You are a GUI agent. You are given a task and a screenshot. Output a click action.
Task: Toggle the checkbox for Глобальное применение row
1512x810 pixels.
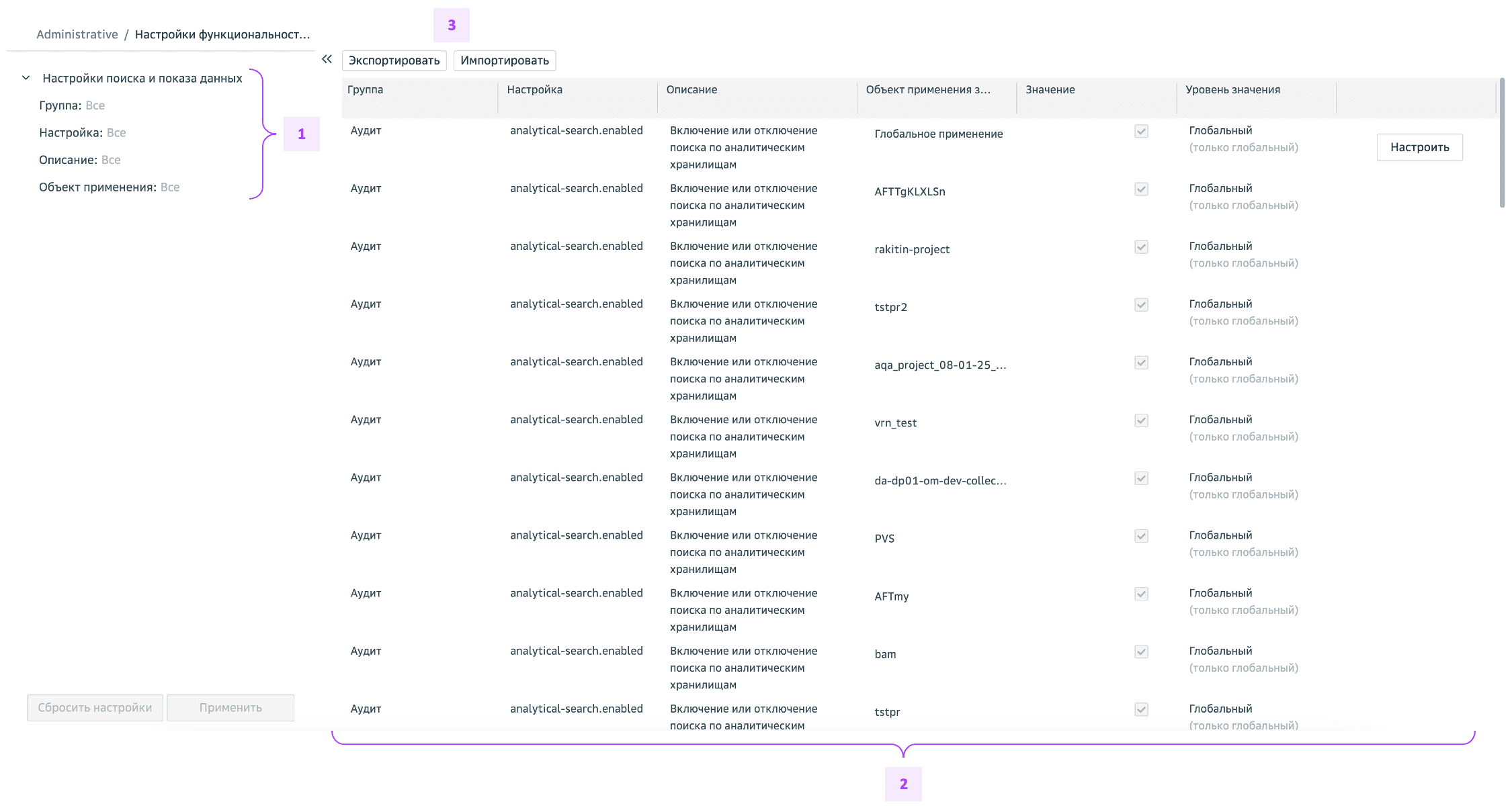1141,131
